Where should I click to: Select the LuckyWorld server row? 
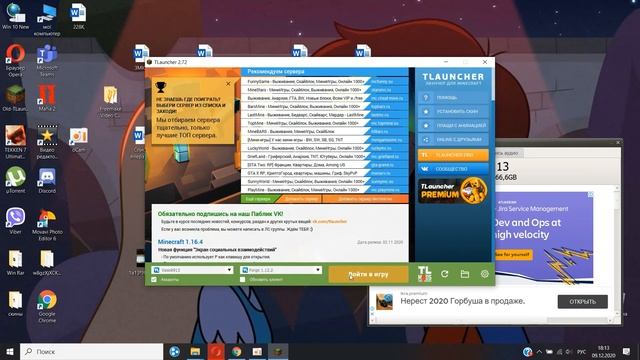click(x=324, y=148)
